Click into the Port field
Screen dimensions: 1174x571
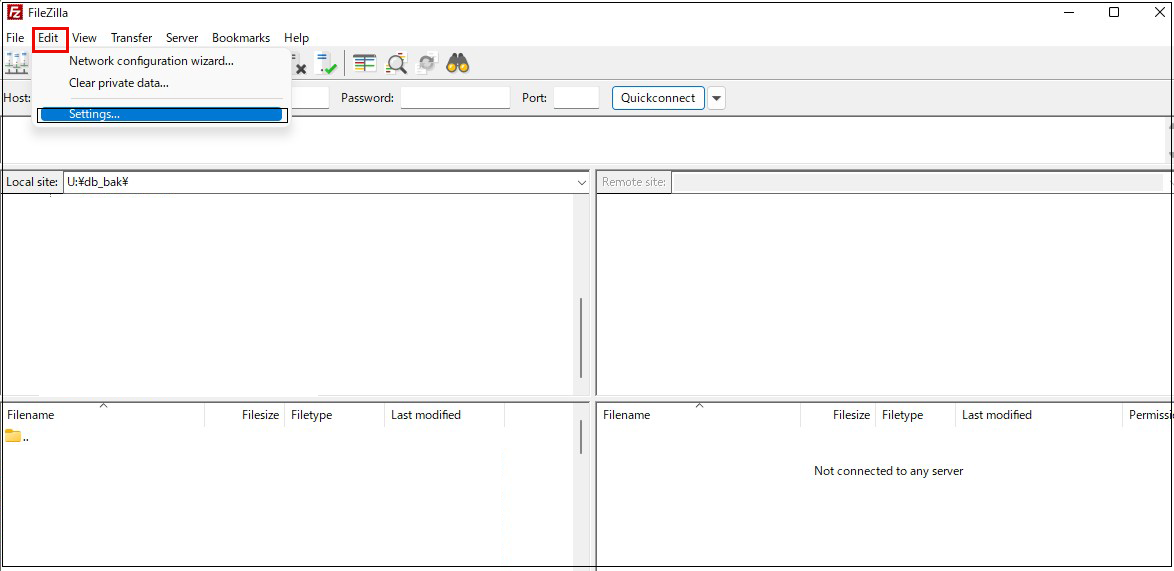click(x=577, y=98)
